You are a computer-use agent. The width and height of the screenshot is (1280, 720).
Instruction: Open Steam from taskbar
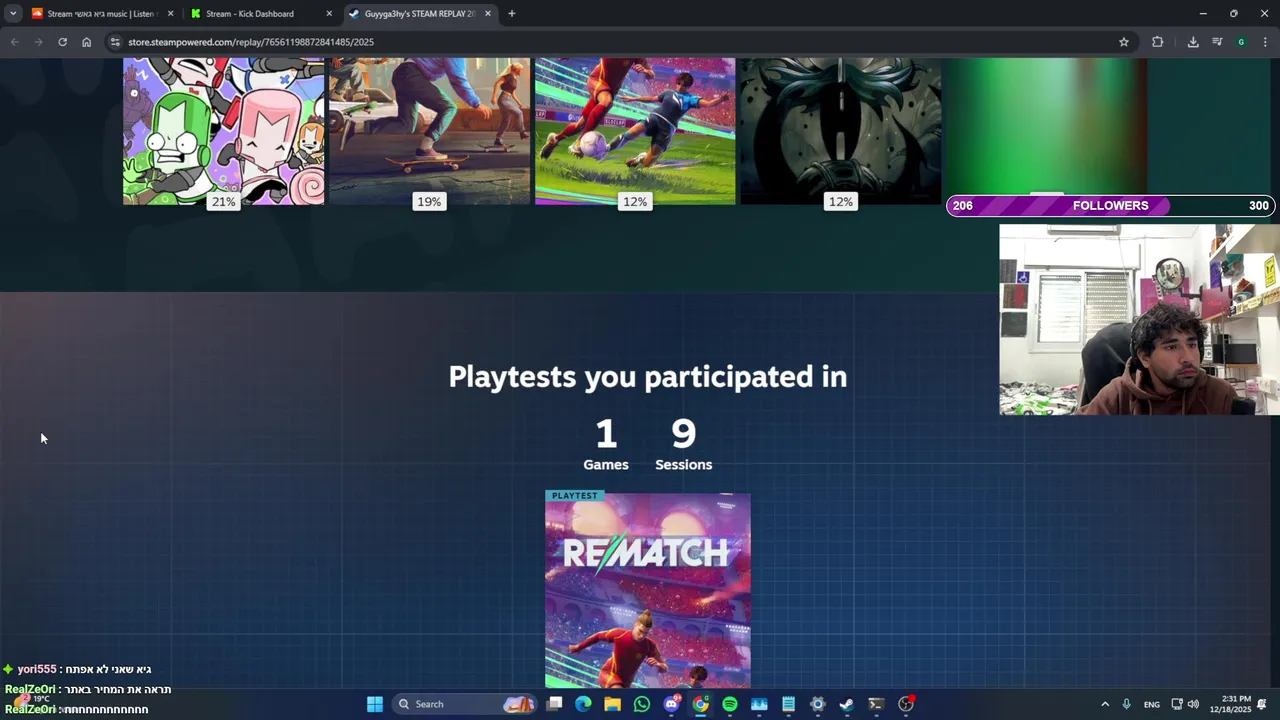pyautogui.click(x=846, y=704)
